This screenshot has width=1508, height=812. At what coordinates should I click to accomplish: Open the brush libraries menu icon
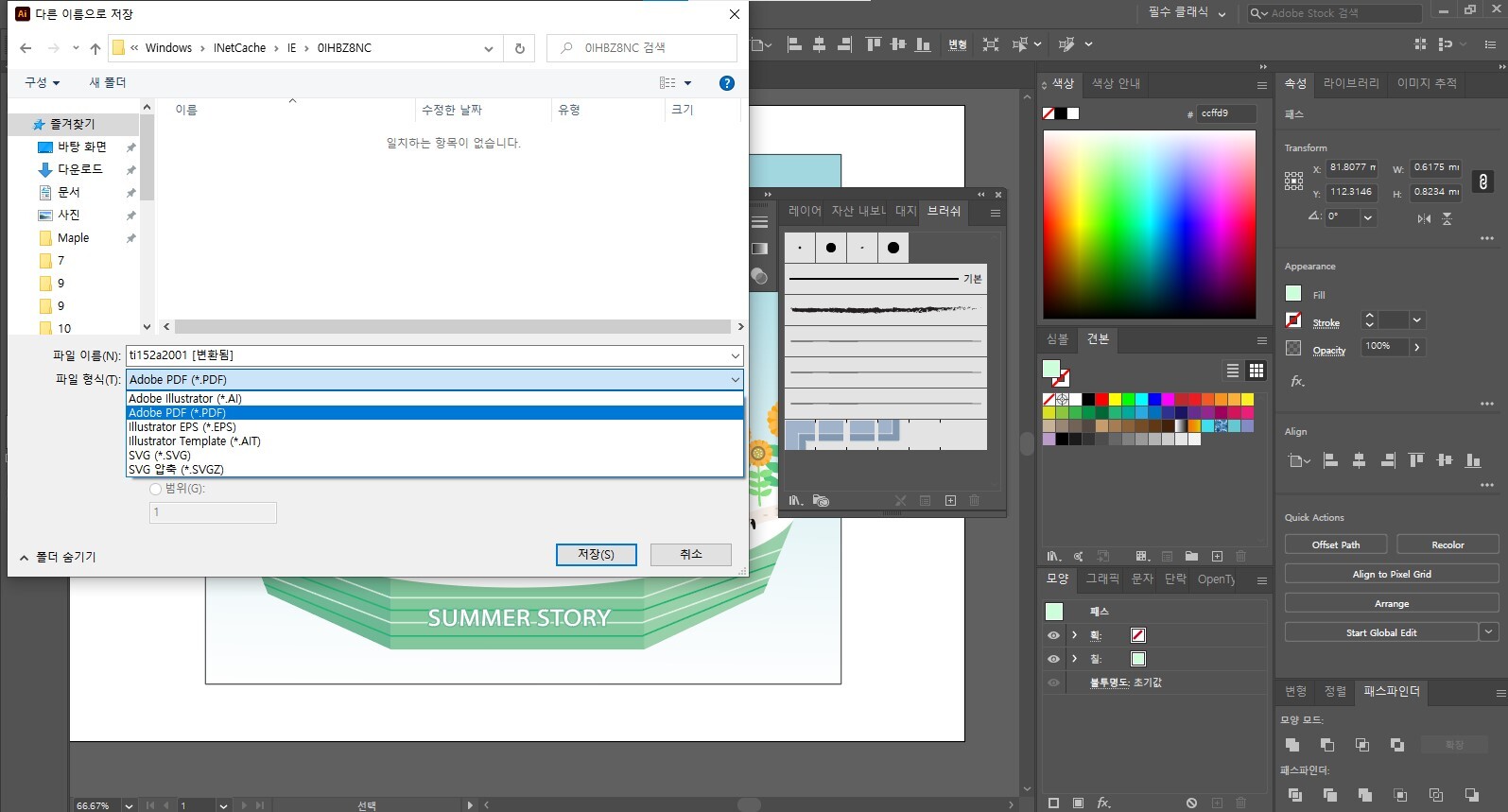(796, 500)
